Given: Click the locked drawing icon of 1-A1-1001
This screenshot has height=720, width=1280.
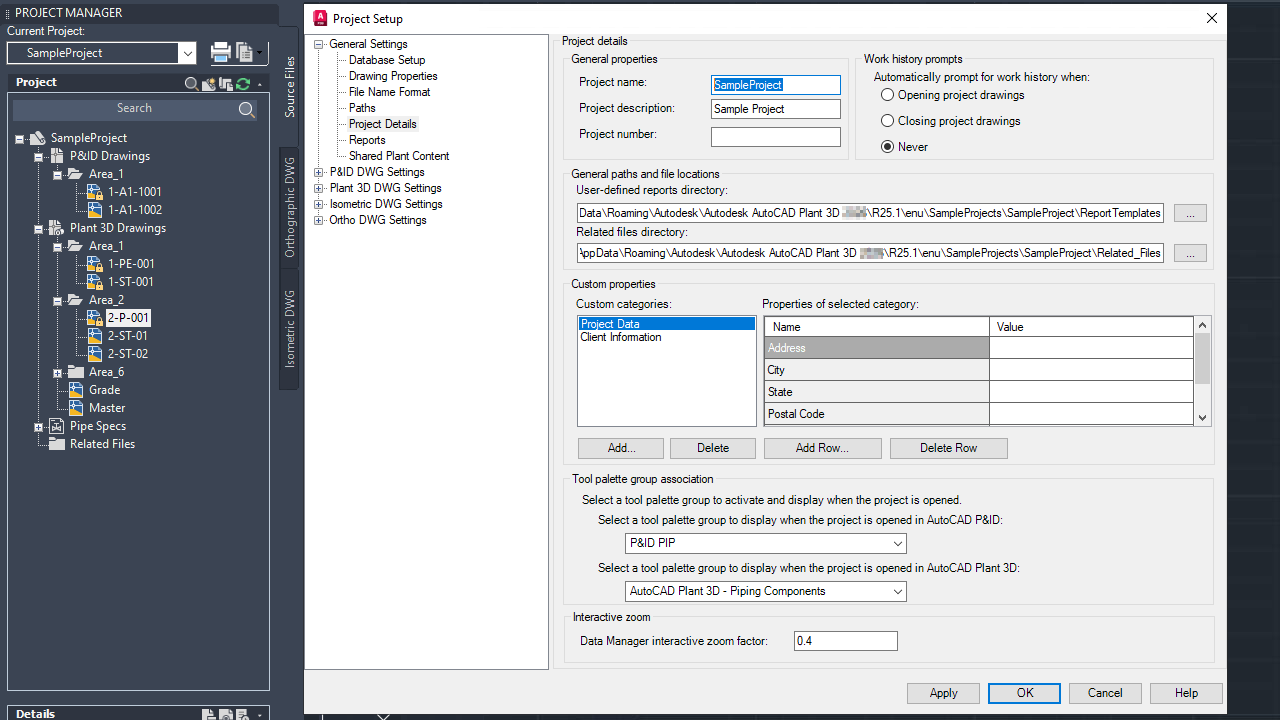Looking at the screenshot, I should [x=95, y=192].
